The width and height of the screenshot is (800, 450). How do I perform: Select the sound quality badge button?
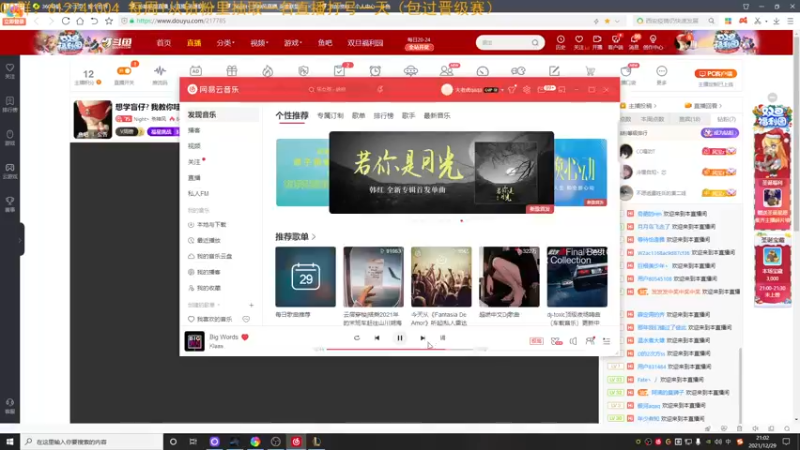[x=536, y=341]
